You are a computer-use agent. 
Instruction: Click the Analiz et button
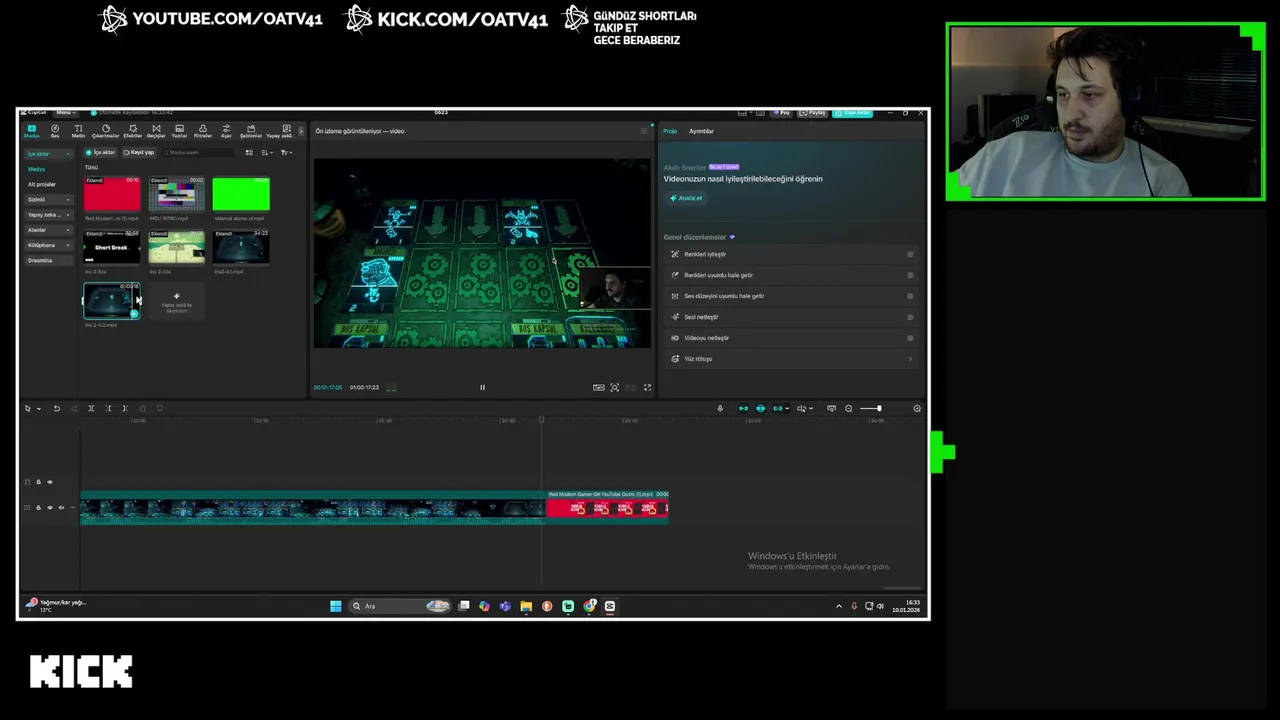click(687, 198)
